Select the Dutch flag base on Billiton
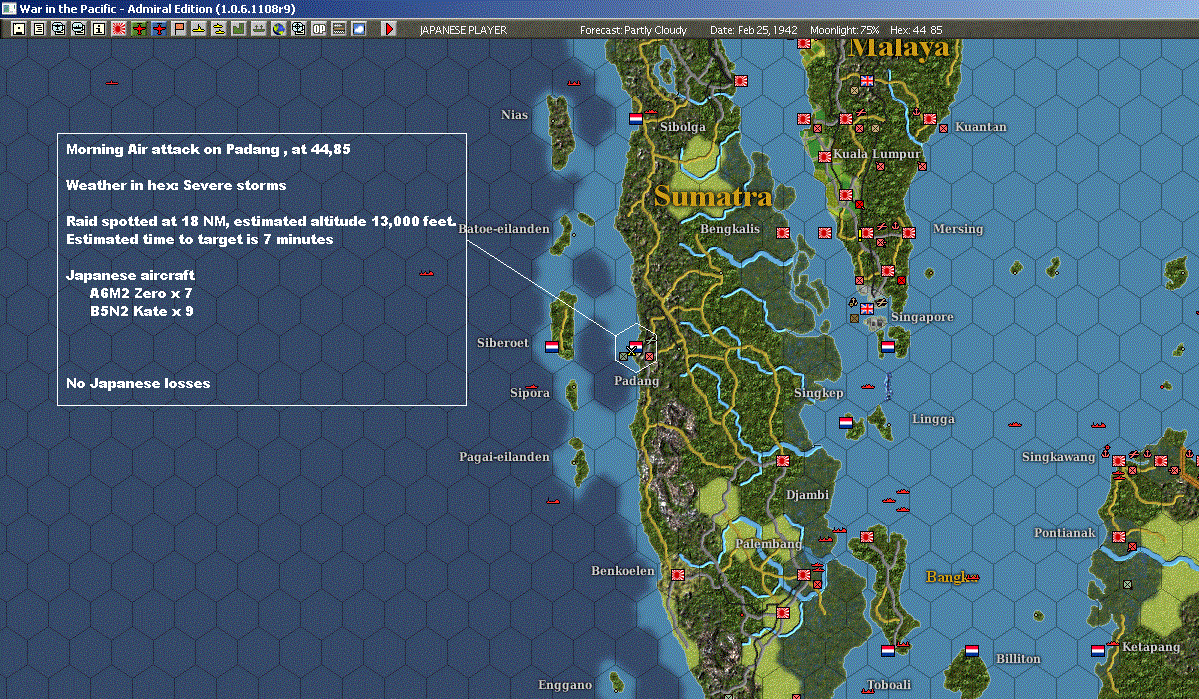Viewport: 1199px width, 699px height. [x=972, y=651]
